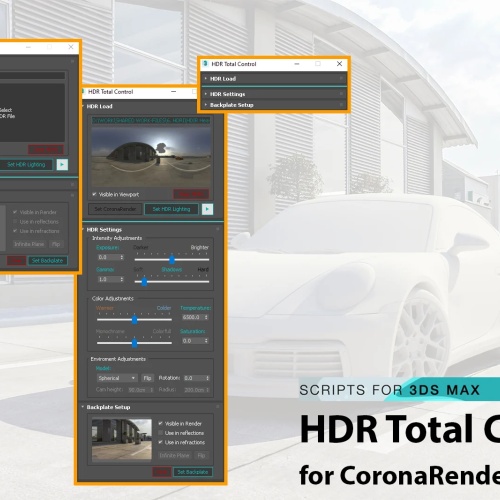Click the Soft–Hard shadows slider handle
This screenshot has height=500, width=500.
coord(144,281)
